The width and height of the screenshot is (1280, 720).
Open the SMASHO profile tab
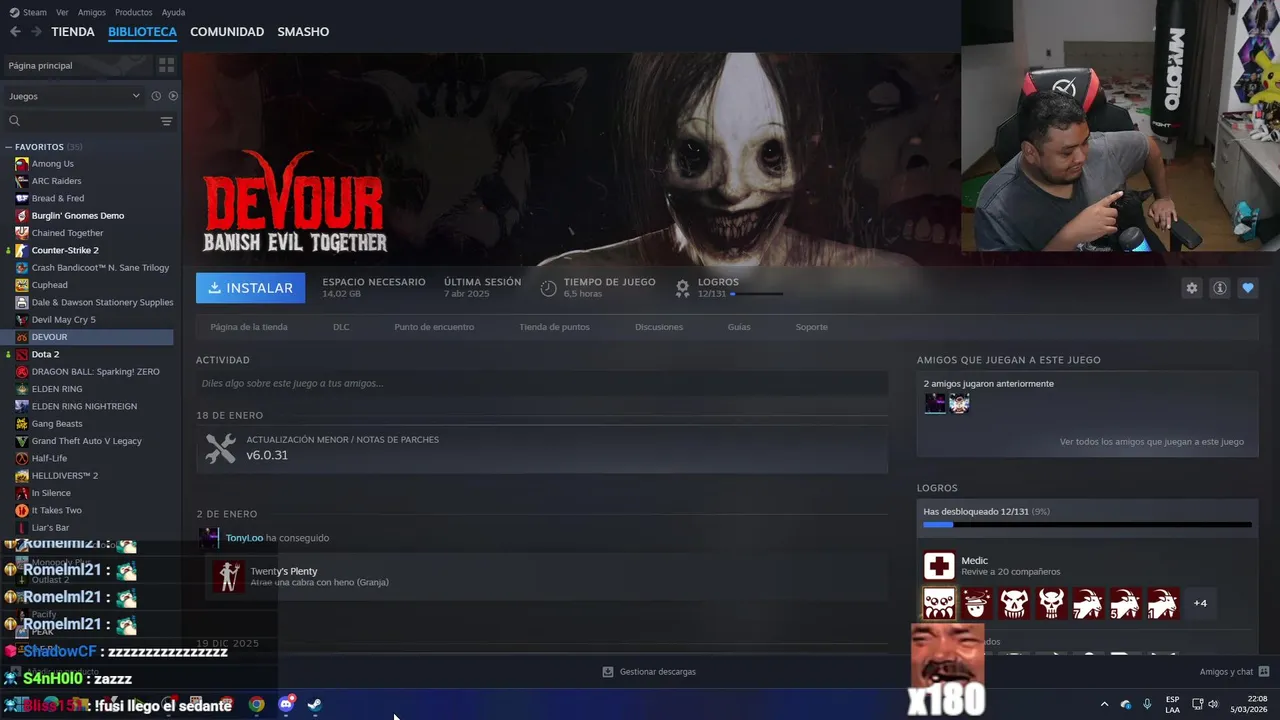[x=303, y=32]
